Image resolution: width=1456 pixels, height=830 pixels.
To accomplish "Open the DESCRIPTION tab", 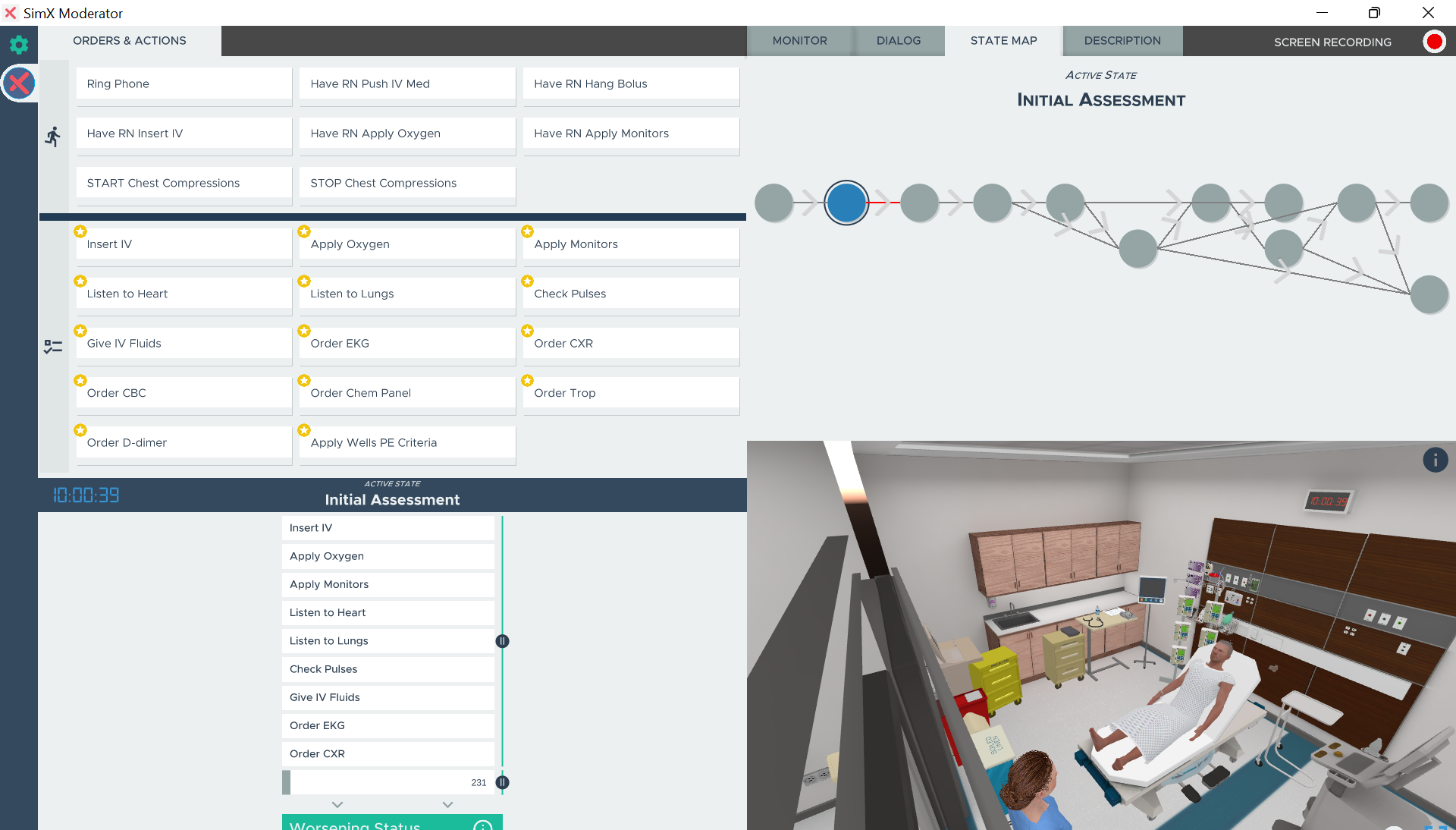I will 1122,41.
